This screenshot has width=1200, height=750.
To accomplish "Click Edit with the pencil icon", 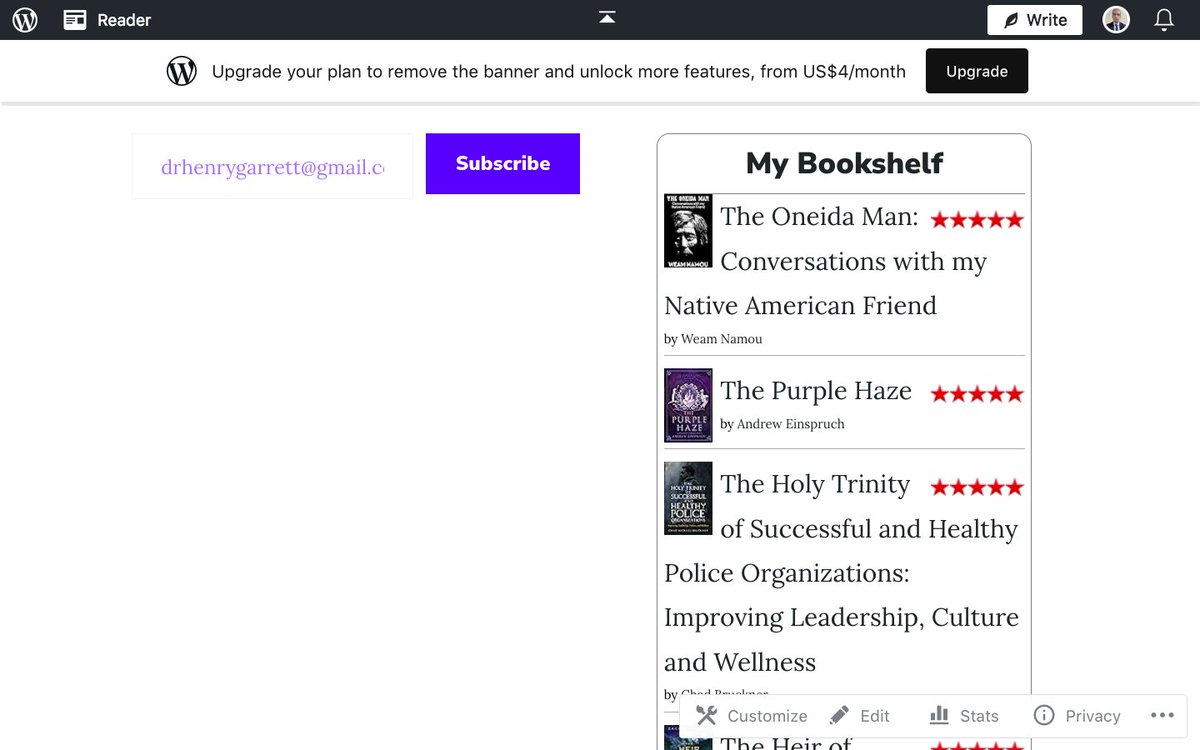I will pos(860,716).
